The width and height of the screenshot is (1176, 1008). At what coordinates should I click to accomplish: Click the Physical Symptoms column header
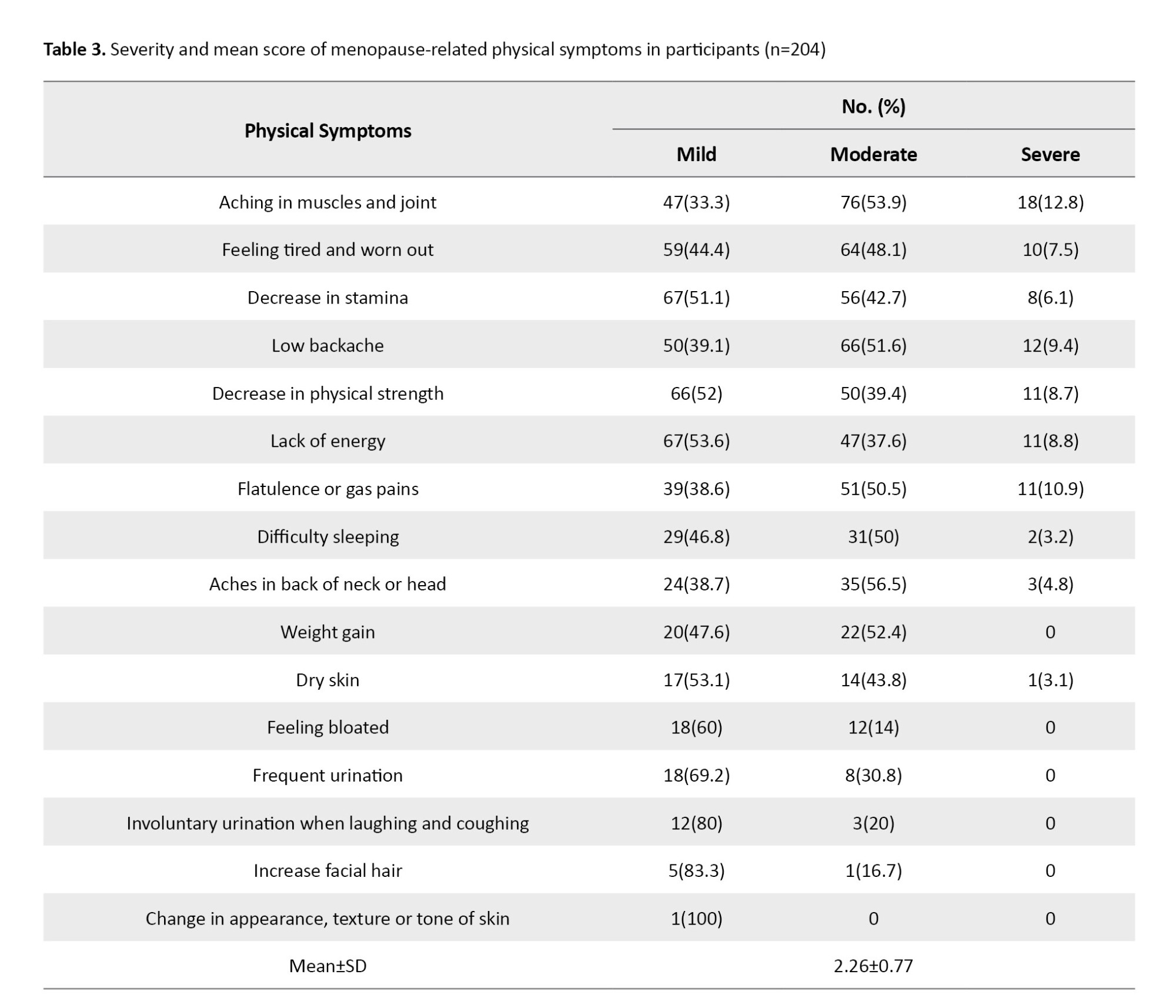coord(328,131)
